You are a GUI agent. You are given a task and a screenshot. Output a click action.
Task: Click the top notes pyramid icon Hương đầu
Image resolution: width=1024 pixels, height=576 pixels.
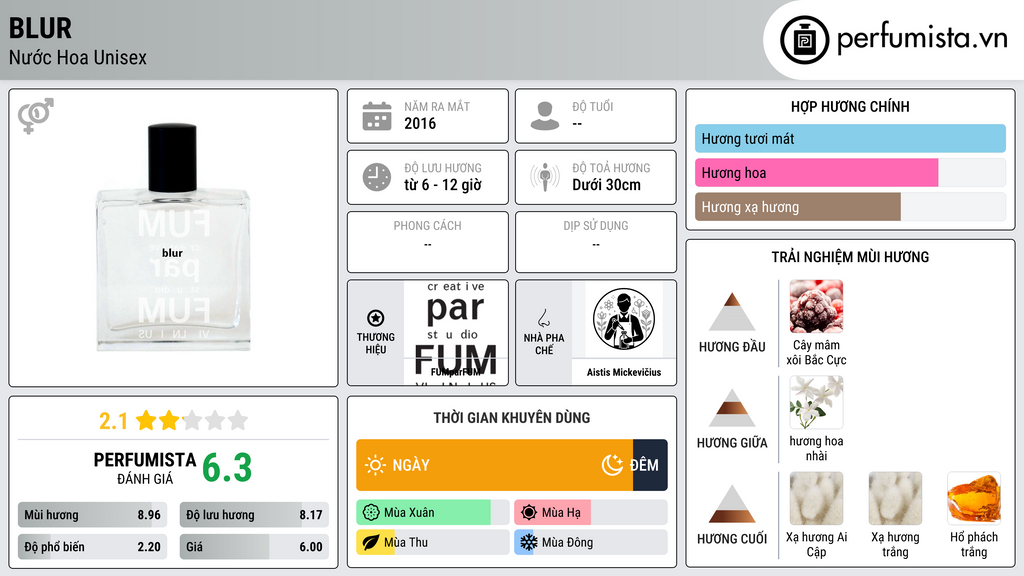[x=732, y=312]
